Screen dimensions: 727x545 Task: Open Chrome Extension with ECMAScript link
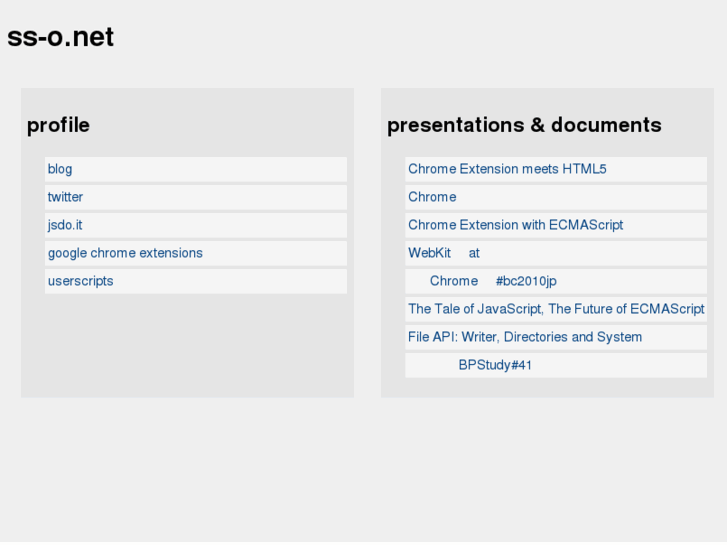pos(515,225)
